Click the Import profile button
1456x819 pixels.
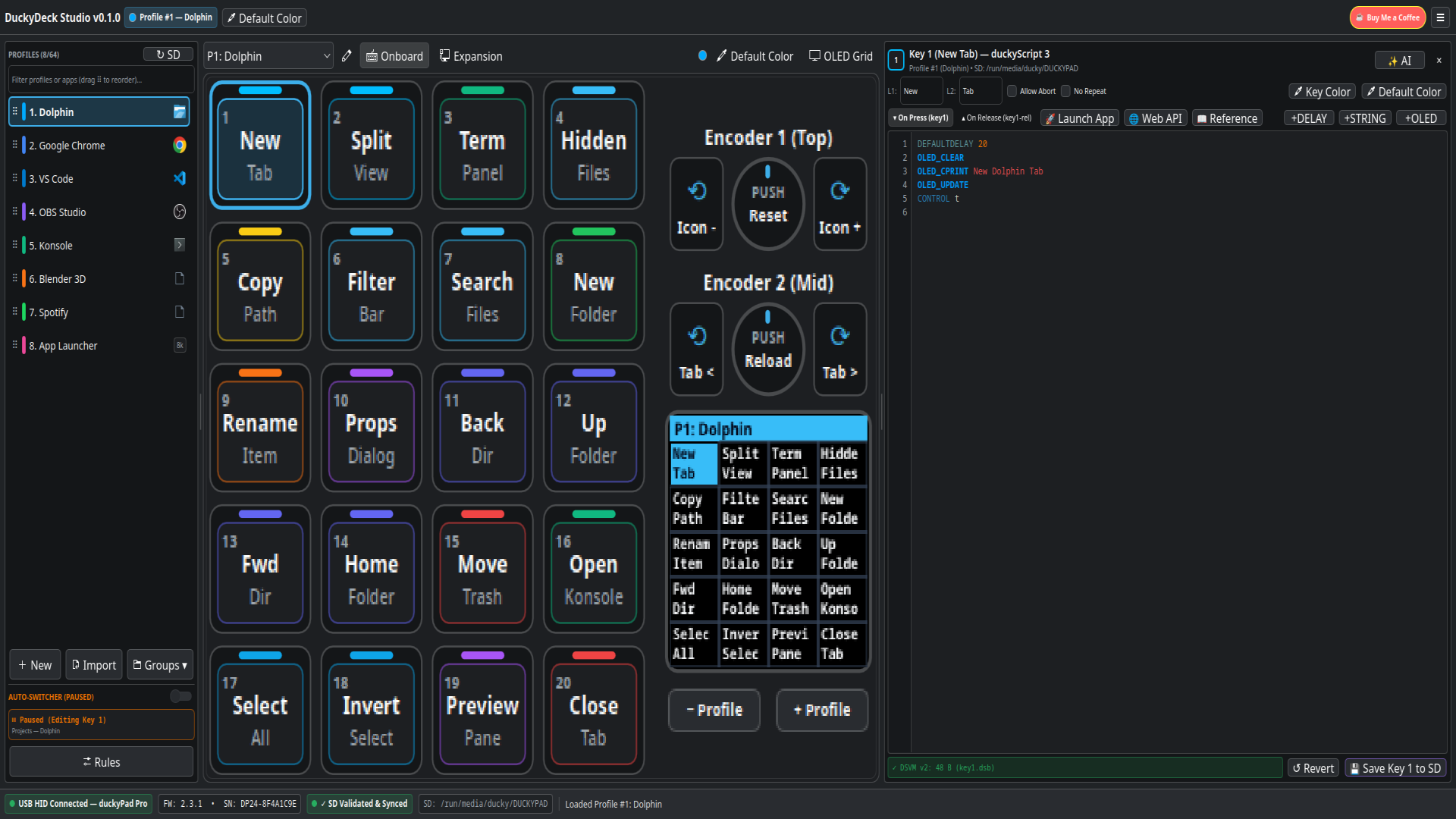click(94, 665)
